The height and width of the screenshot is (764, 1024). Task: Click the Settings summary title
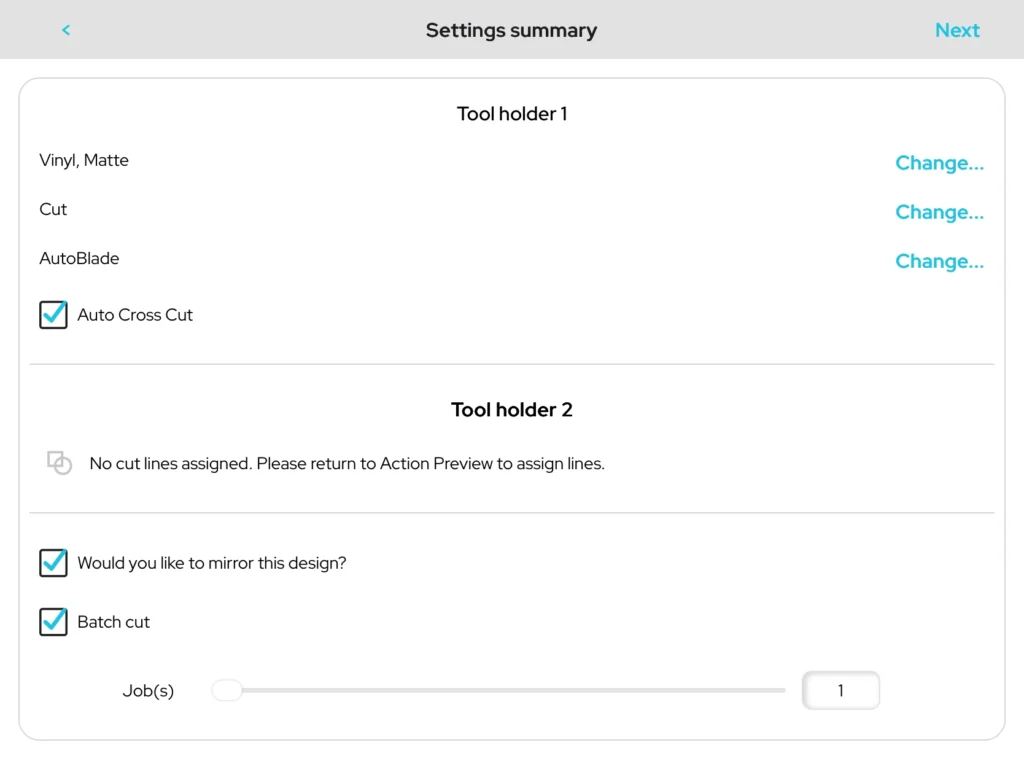pos(511,30)
